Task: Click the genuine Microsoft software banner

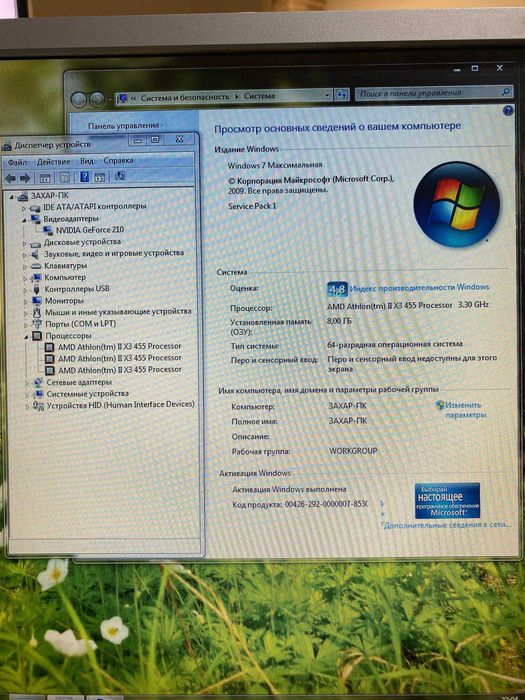Action: pyautogui.click(x=447, y=500)
